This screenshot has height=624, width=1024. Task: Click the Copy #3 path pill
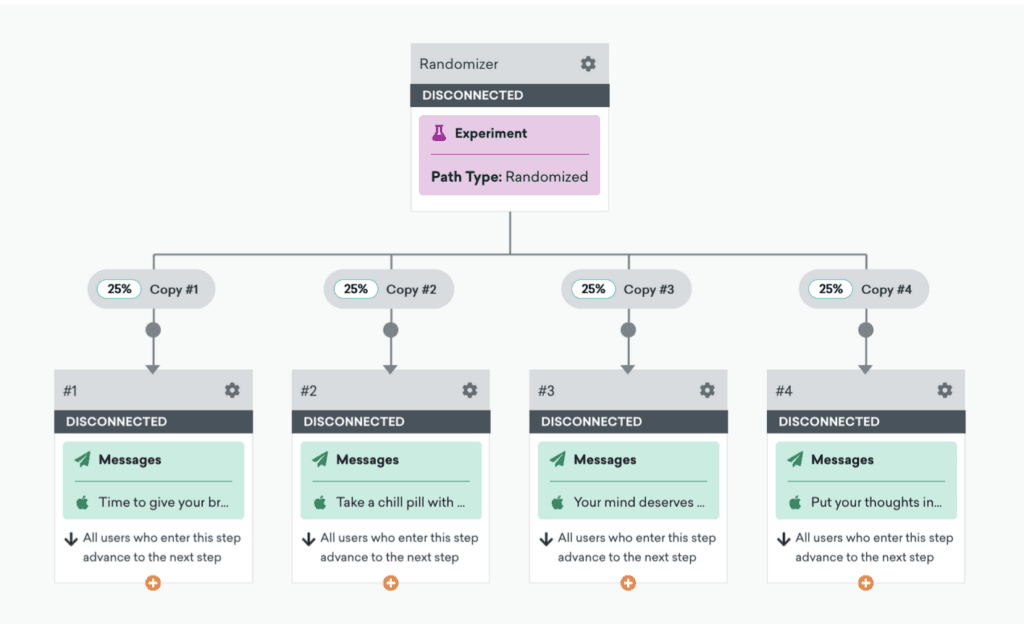(x=627, y=290)
